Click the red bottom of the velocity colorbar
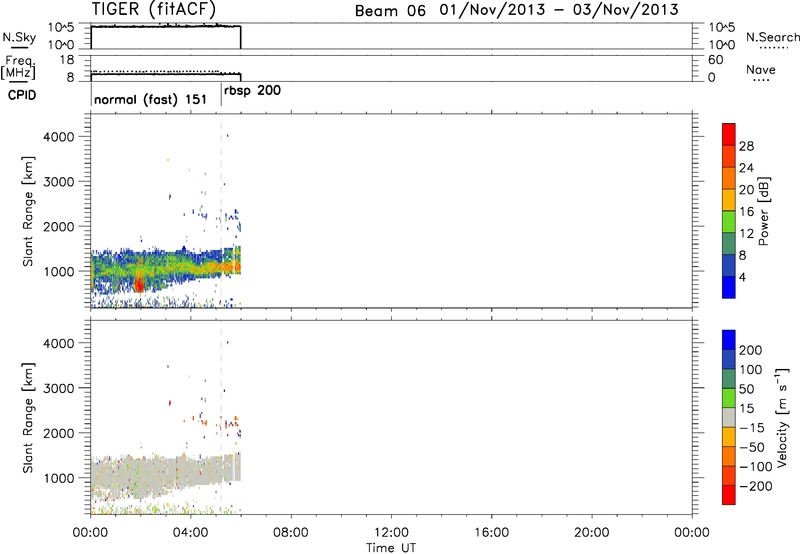The image size is (800, 554). tap(729, 495)
